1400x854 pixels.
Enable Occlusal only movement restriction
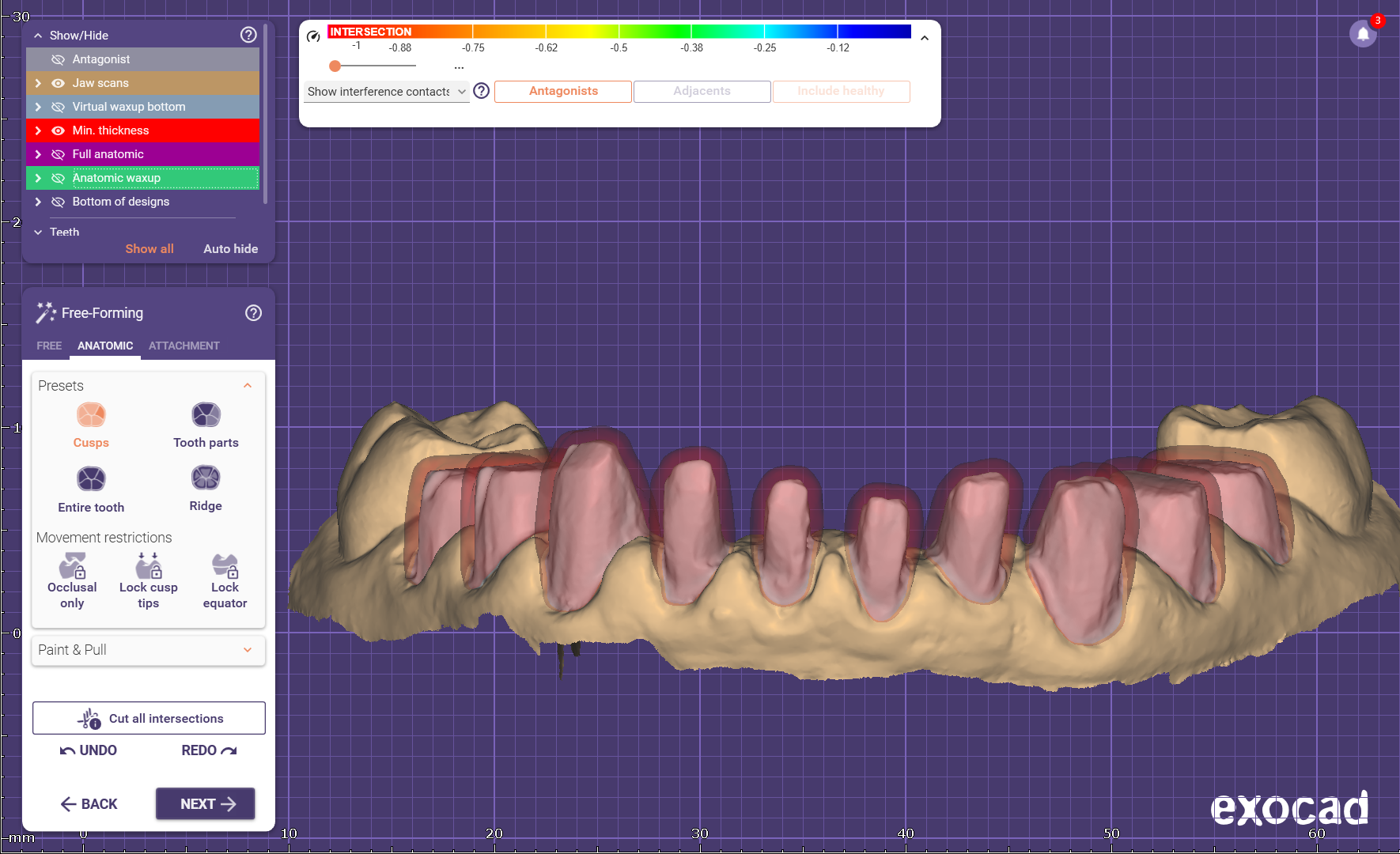tap(72, 566)
